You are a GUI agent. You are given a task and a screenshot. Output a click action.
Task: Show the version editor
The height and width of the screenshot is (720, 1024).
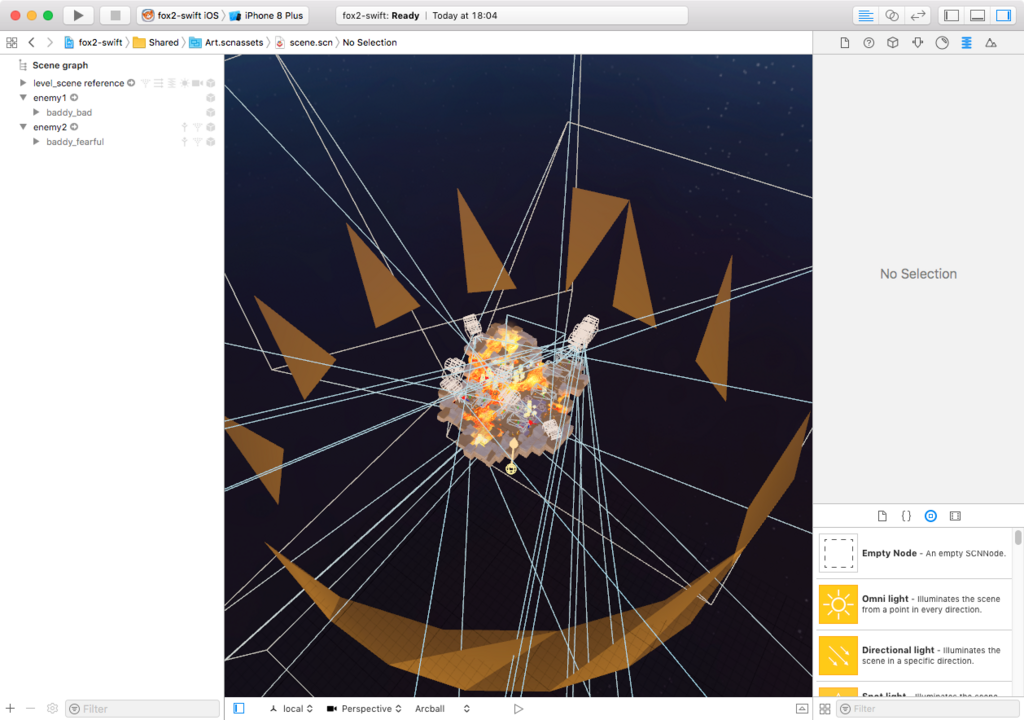(918, 15)
